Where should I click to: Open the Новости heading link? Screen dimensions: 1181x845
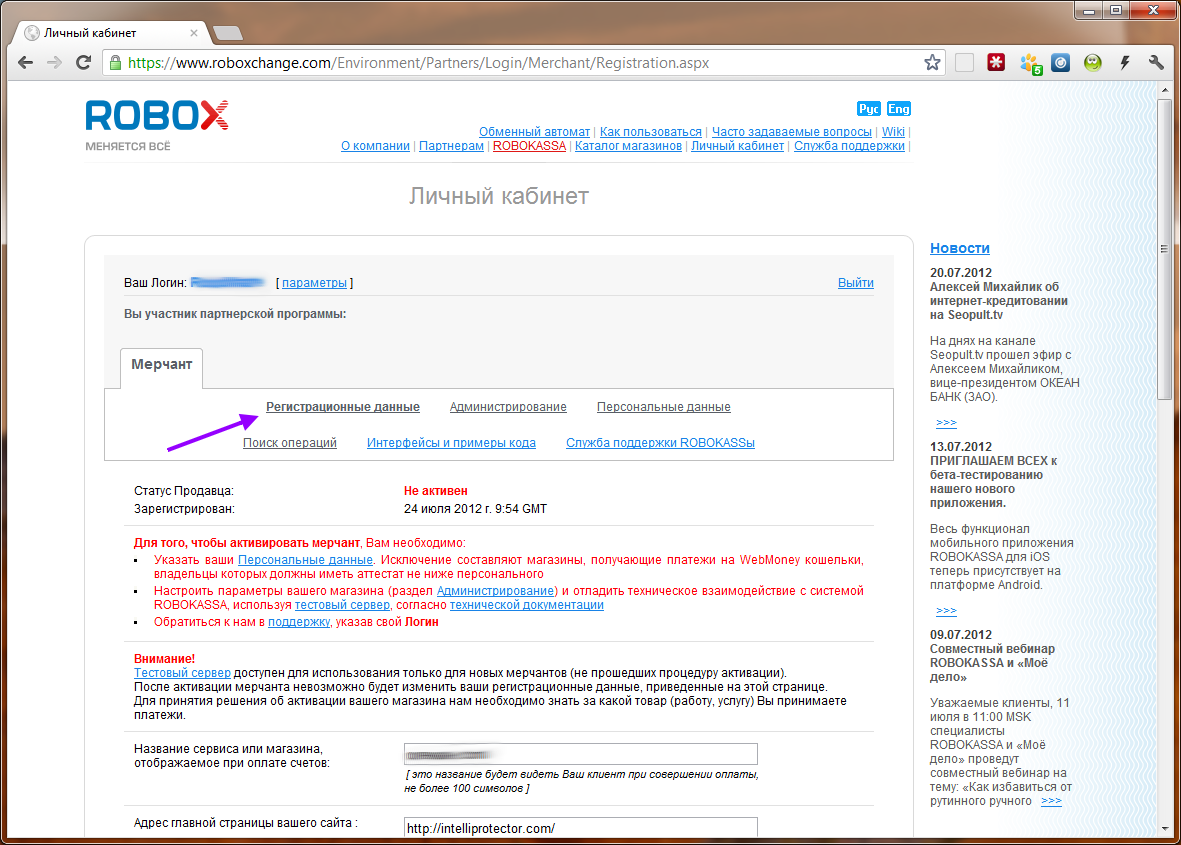coord(960,249)
